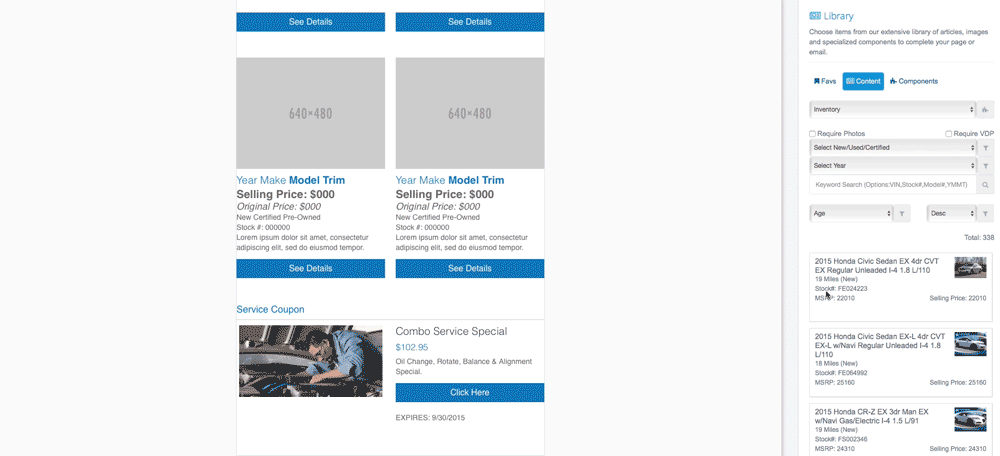This screenshot has width=1000, height=456.
Task: Click Selling Price: 22010 text
Action: (x=957, y=298)
